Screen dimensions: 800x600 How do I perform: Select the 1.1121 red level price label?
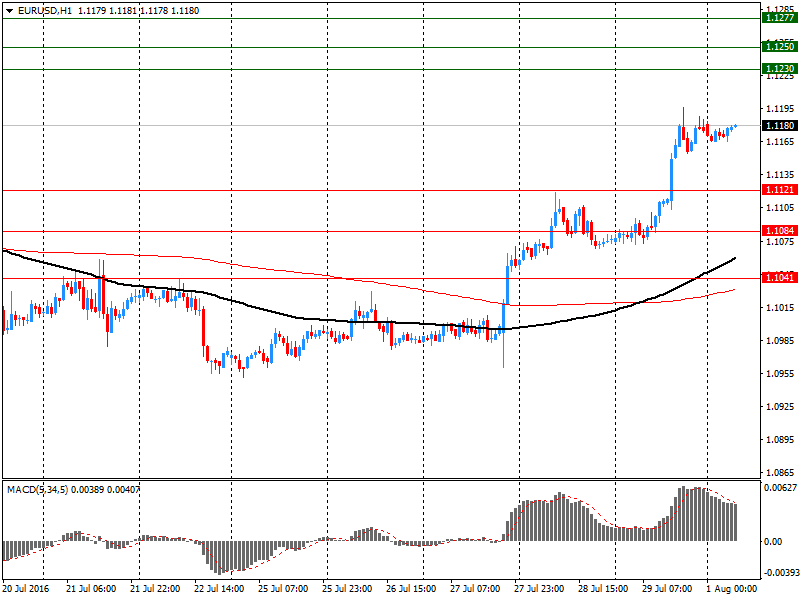click(x=780, y=190)
